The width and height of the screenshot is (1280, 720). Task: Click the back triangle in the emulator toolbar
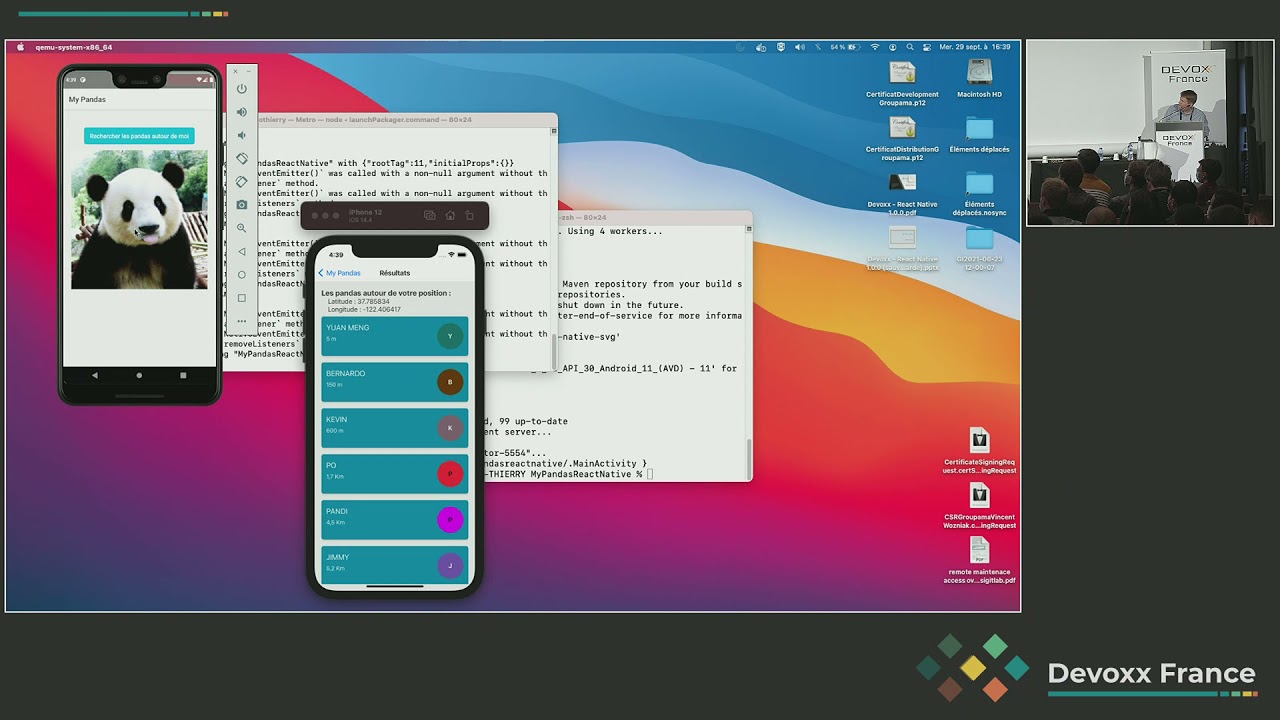point(241,252)
